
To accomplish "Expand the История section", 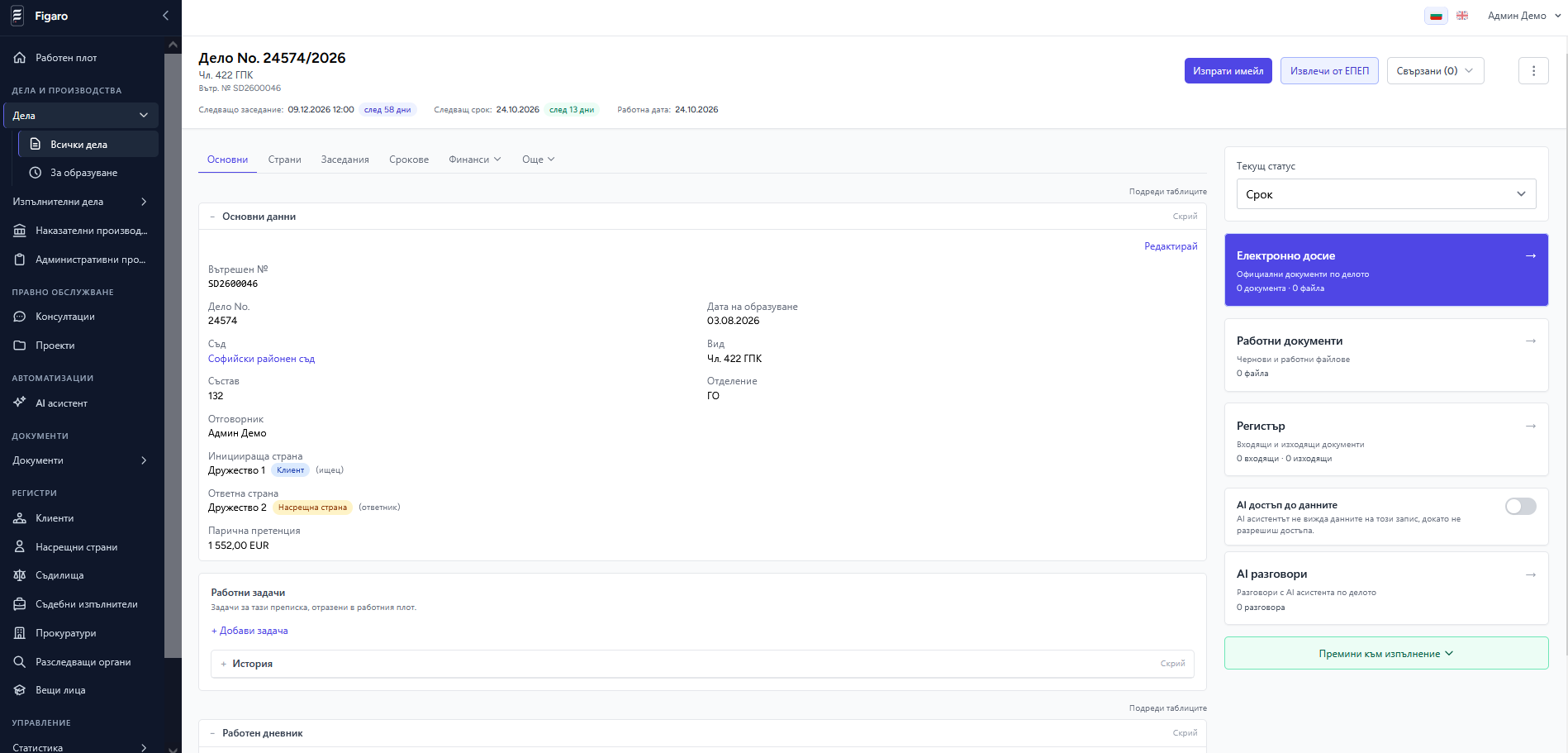I will [702, 664].
